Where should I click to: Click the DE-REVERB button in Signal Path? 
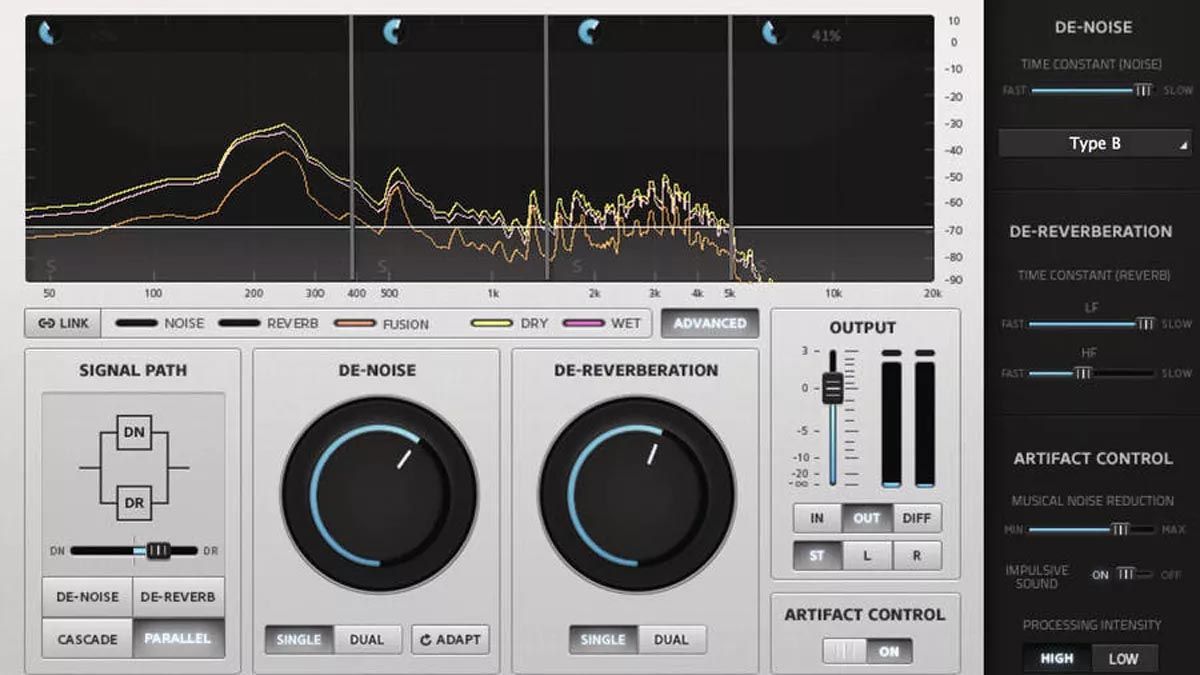[x=179, y=597]
